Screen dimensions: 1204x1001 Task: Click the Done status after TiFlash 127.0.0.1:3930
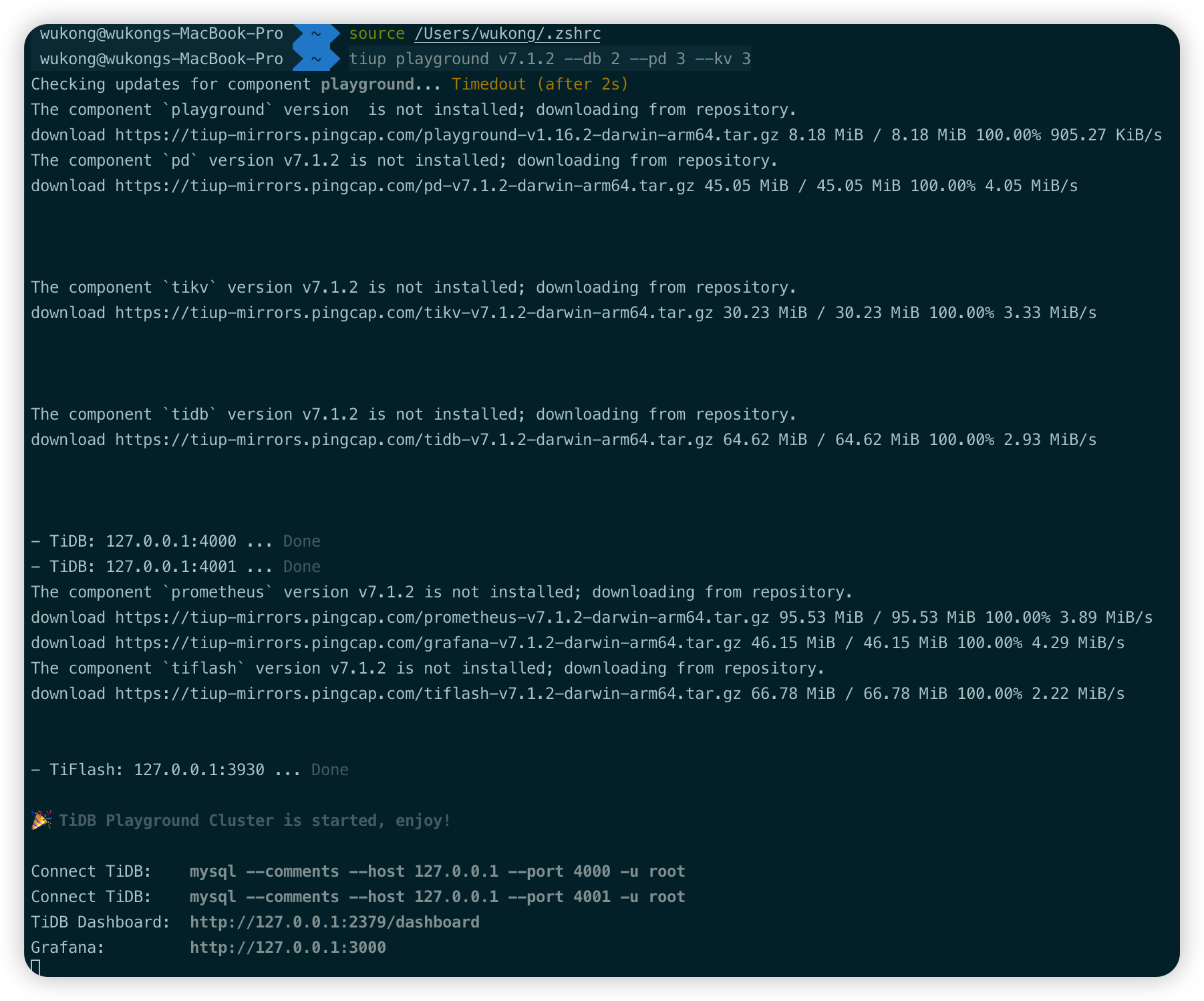tap(329, 770)
